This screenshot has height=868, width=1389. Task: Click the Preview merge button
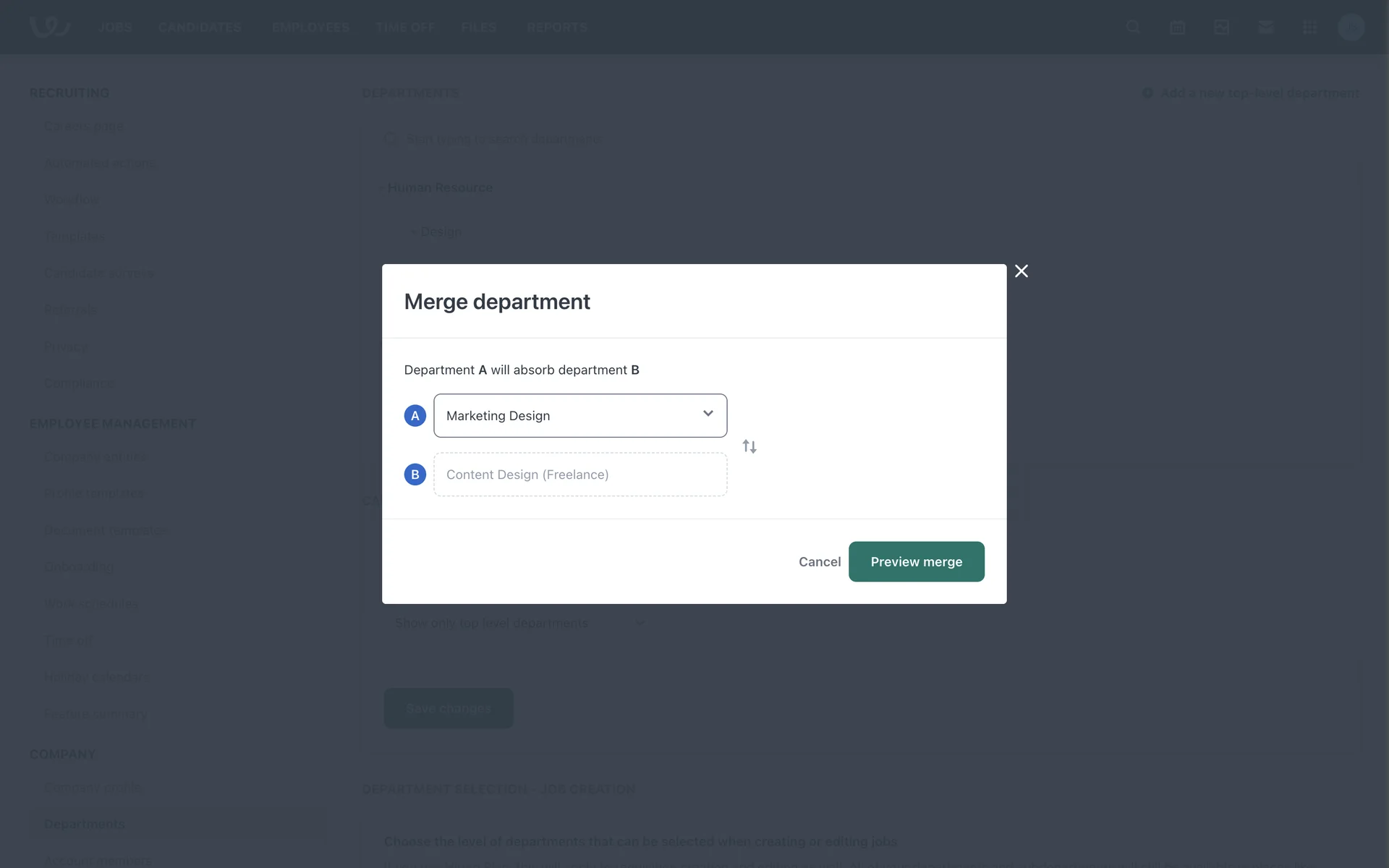(x=916, y=561)
